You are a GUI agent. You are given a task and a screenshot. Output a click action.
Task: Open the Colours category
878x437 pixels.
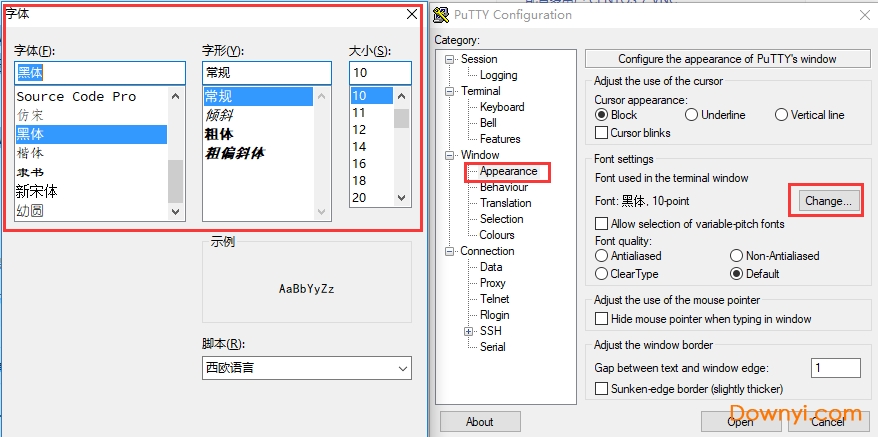[x=497, y=235]
